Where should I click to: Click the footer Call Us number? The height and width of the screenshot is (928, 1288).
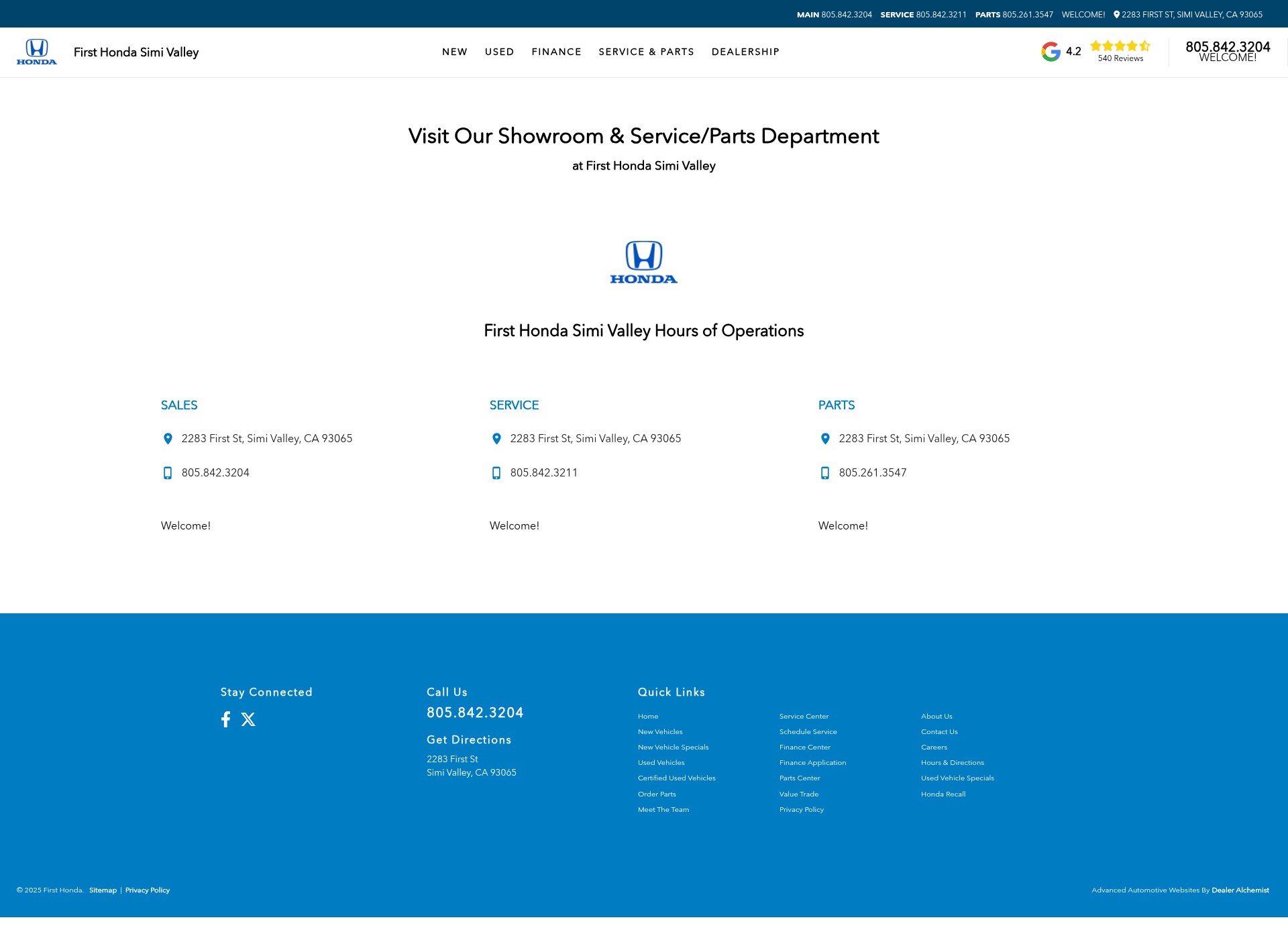(x=475, y=713)
